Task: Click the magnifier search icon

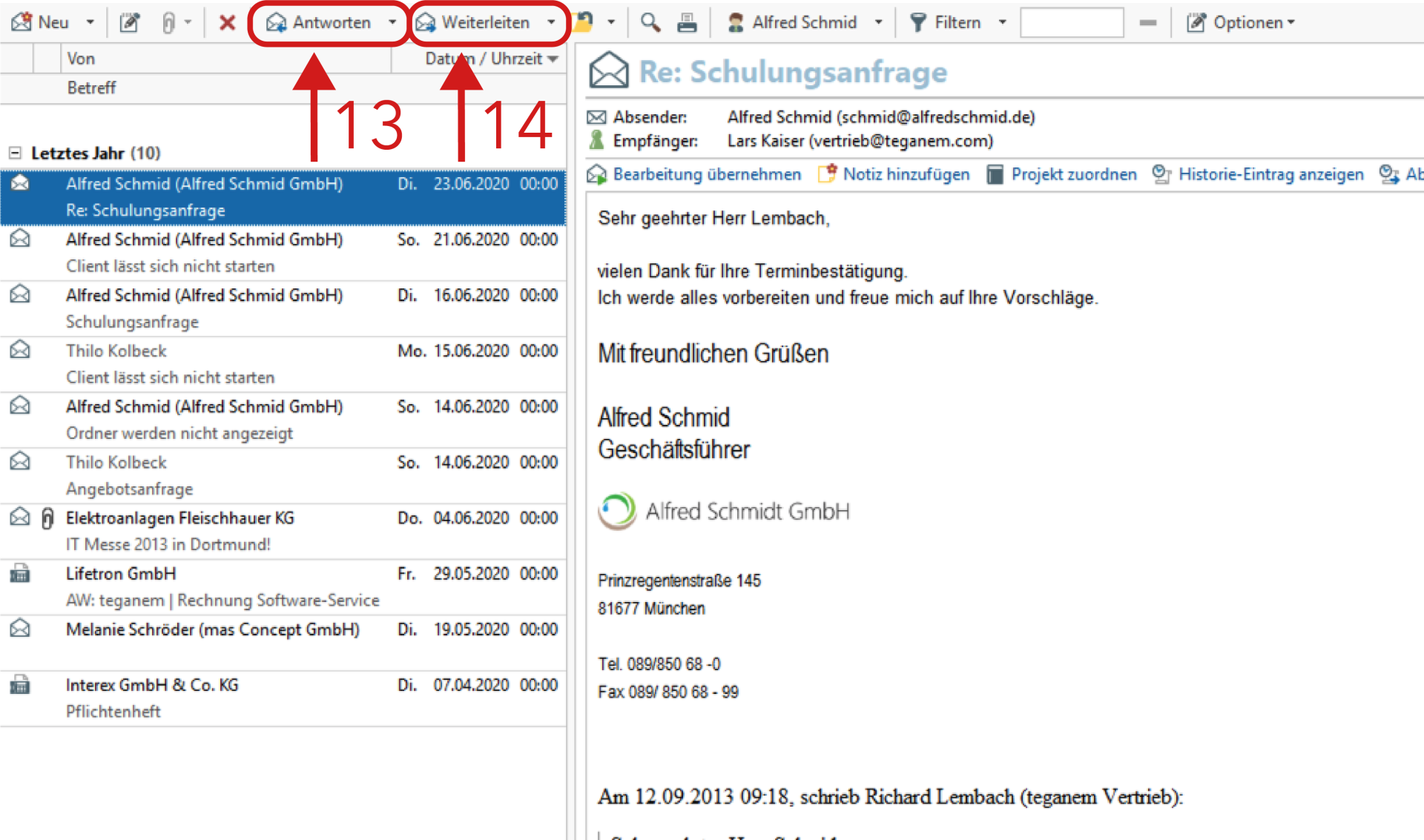Action: click(650, 23)
